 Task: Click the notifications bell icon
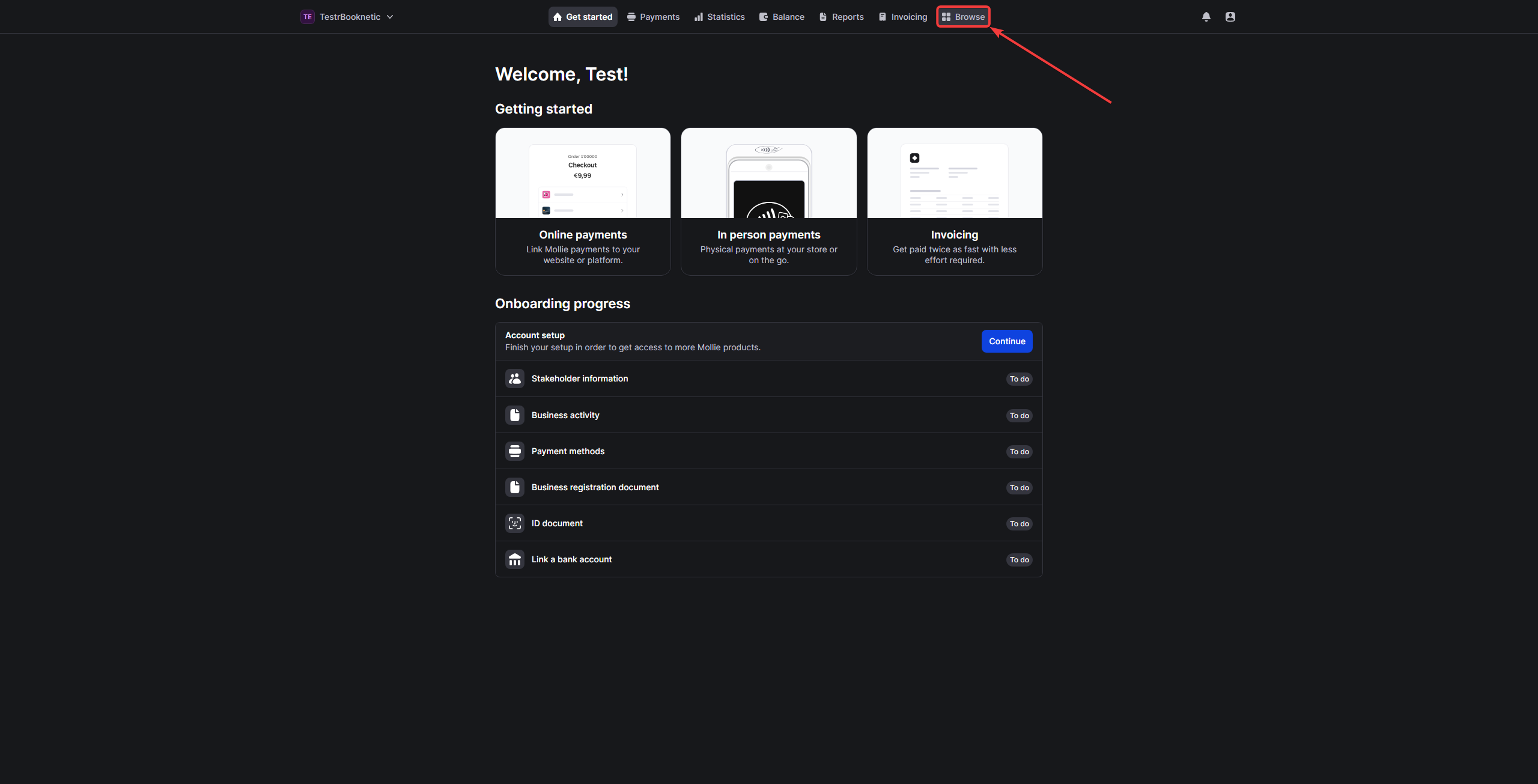[x=1206, y=17]
